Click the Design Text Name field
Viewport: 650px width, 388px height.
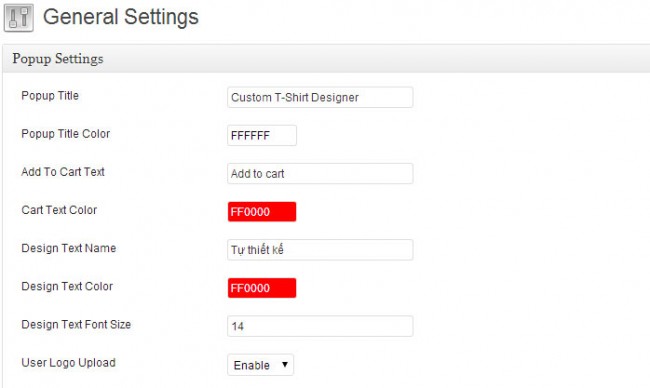click(320, 250)
